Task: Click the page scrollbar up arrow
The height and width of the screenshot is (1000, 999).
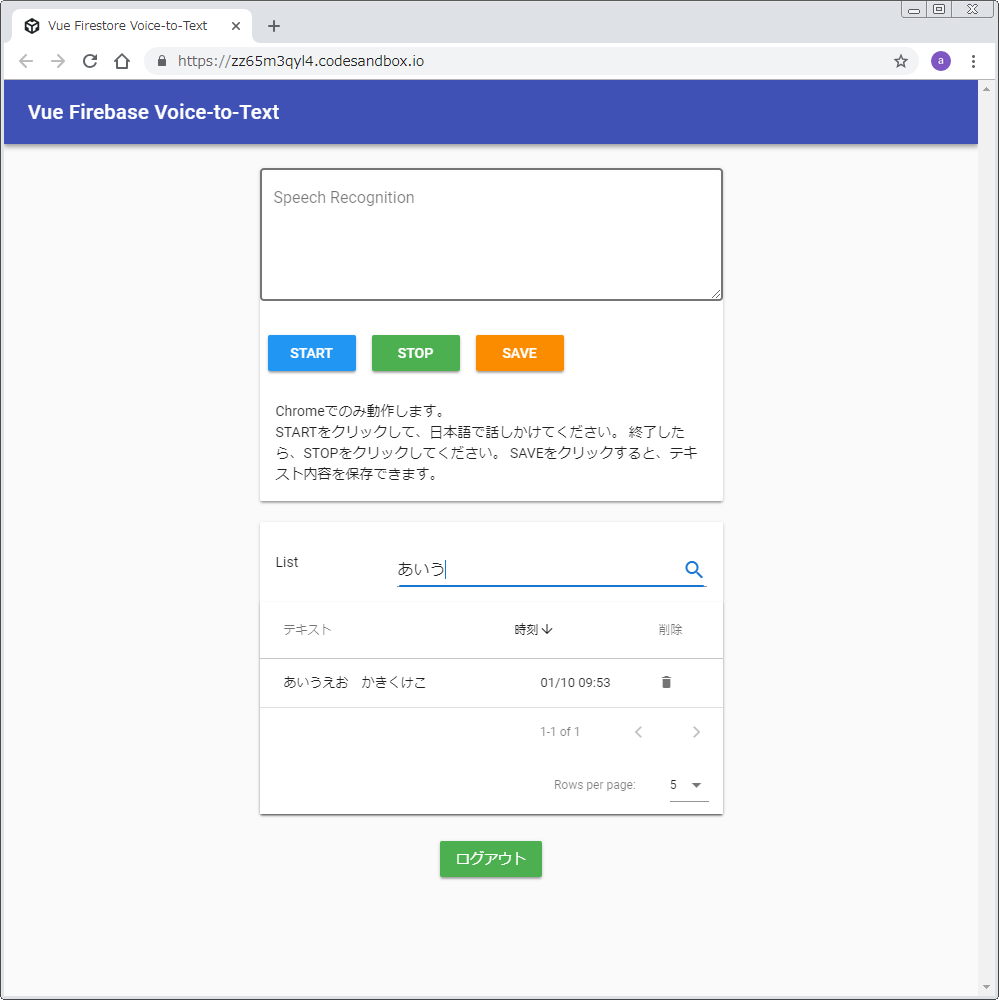Action: pyautogui.click(x=986, y=89)
